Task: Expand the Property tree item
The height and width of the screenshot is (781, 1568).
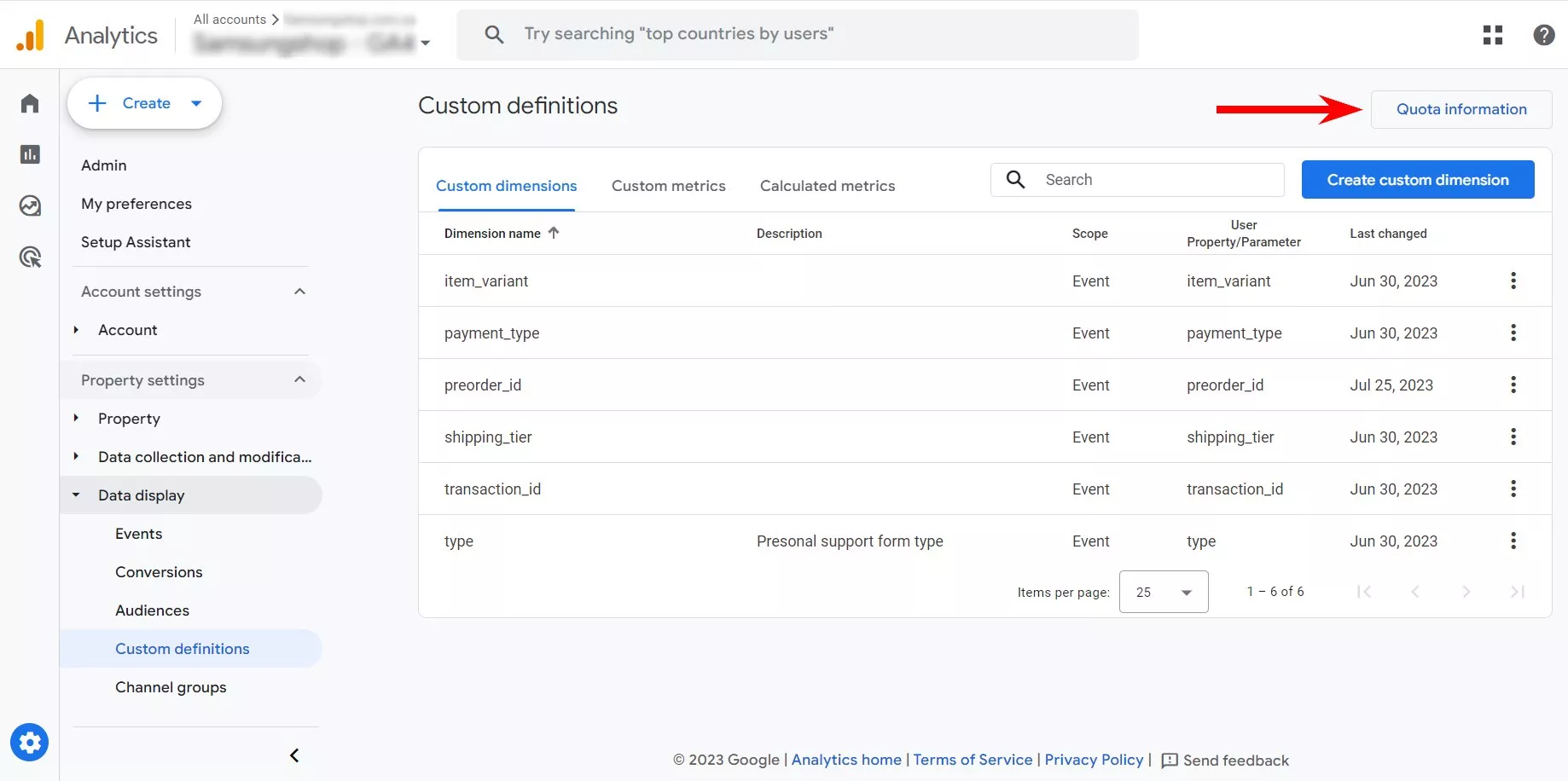Action: [x=76, y=418]
